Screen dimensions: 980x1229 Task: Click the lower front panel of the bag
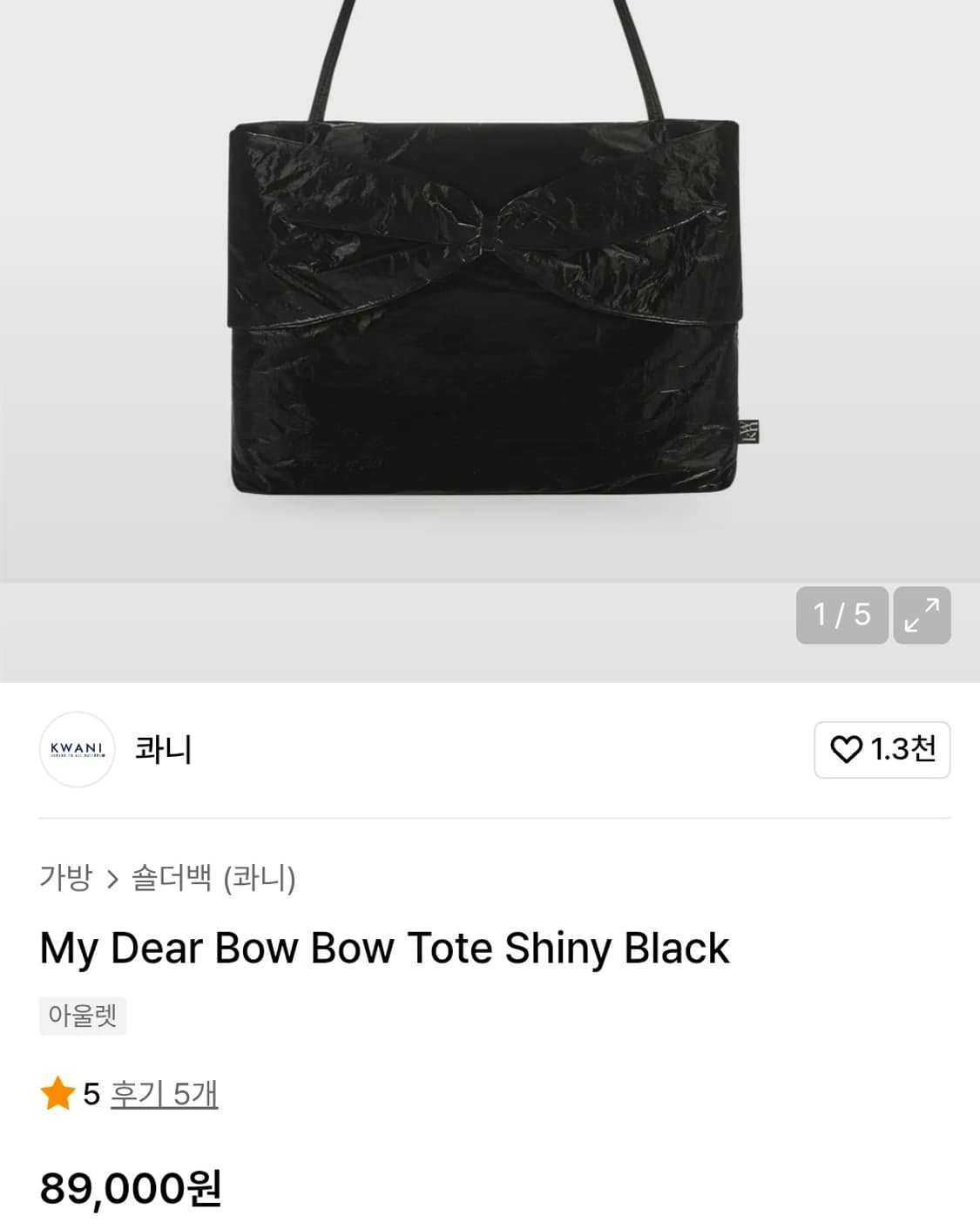(483, 409)
